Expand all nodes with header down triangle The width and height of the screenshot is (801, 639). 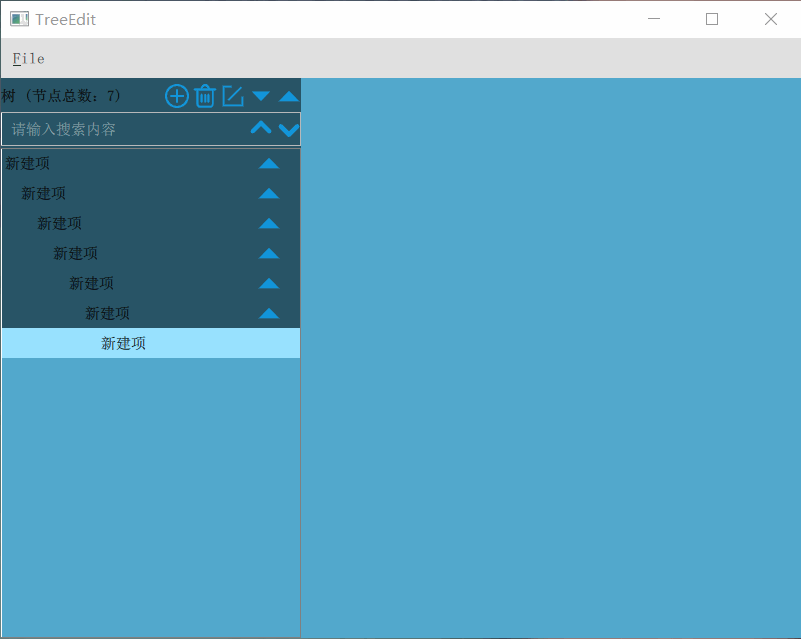click(261, 96)
